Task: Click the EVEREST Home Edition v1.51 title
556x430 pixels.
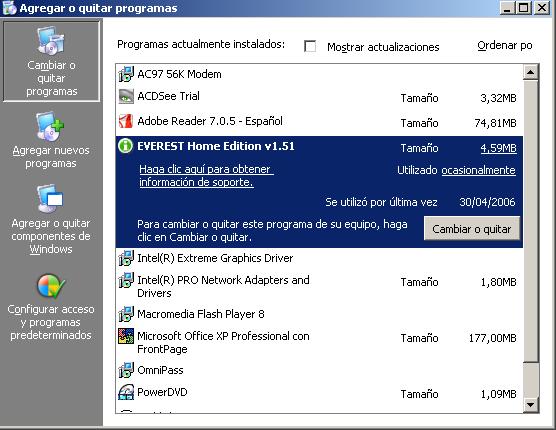Action: pyautogui.click(x=216, y=146)
